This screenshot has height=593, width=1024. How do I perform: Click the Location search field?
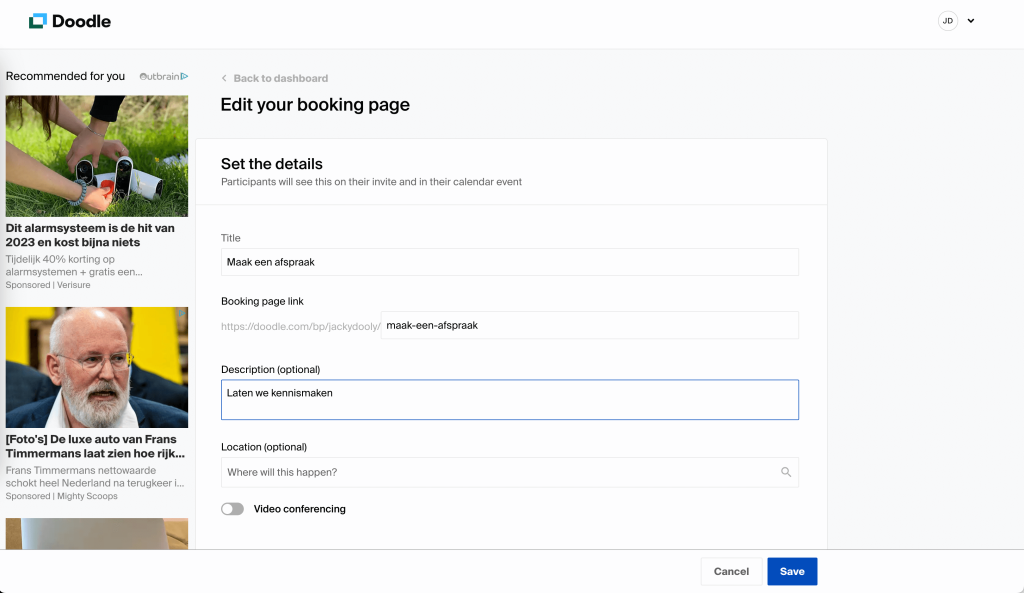(x=499, y=472)
